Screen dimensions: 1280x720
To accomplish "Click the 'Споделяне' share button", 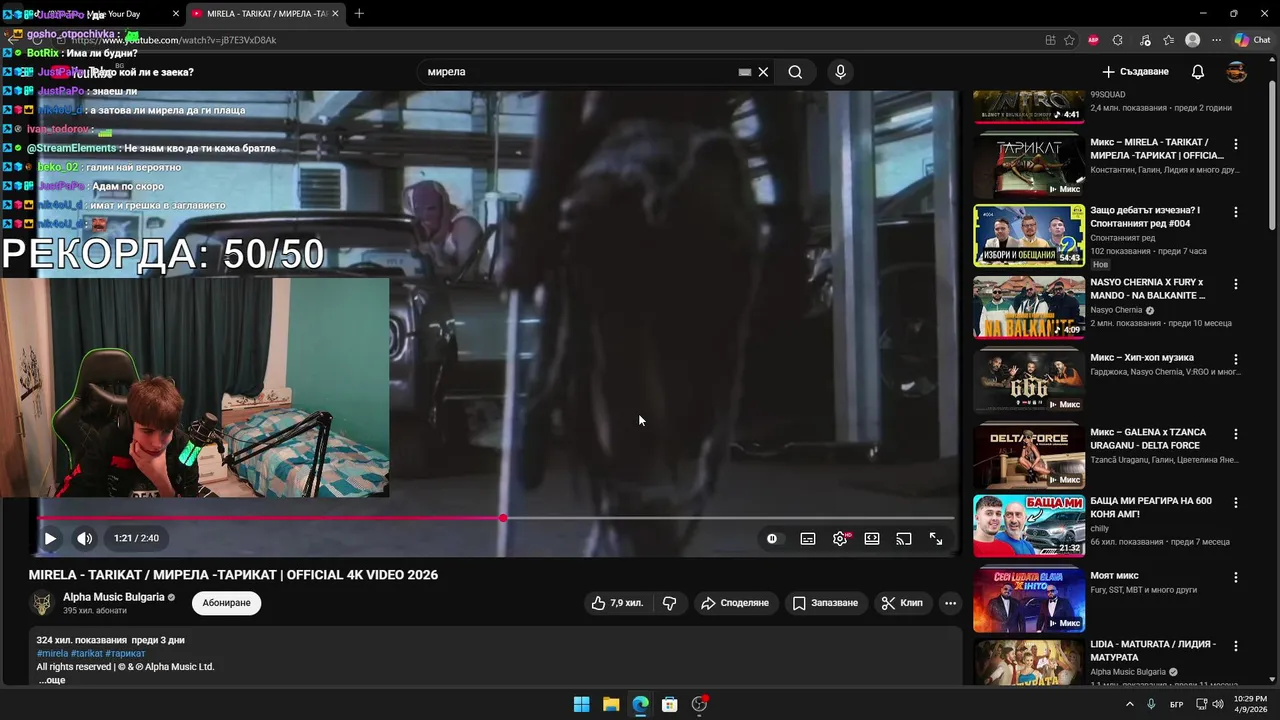I will [735, 603].
